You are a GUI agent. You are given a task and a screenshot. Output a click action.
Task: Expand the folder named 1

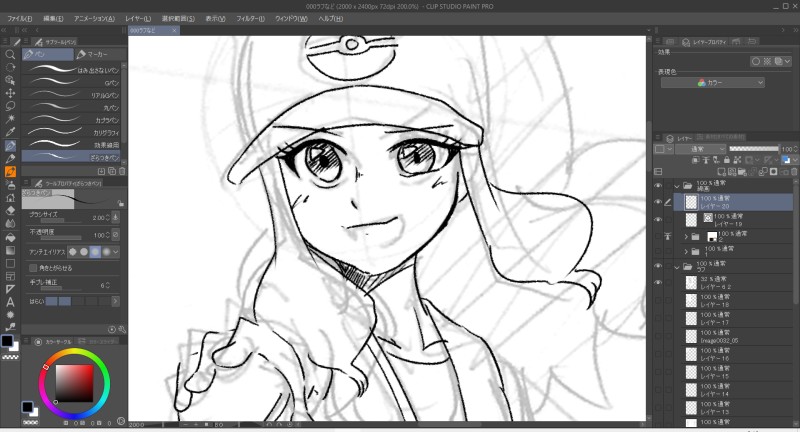686,251
